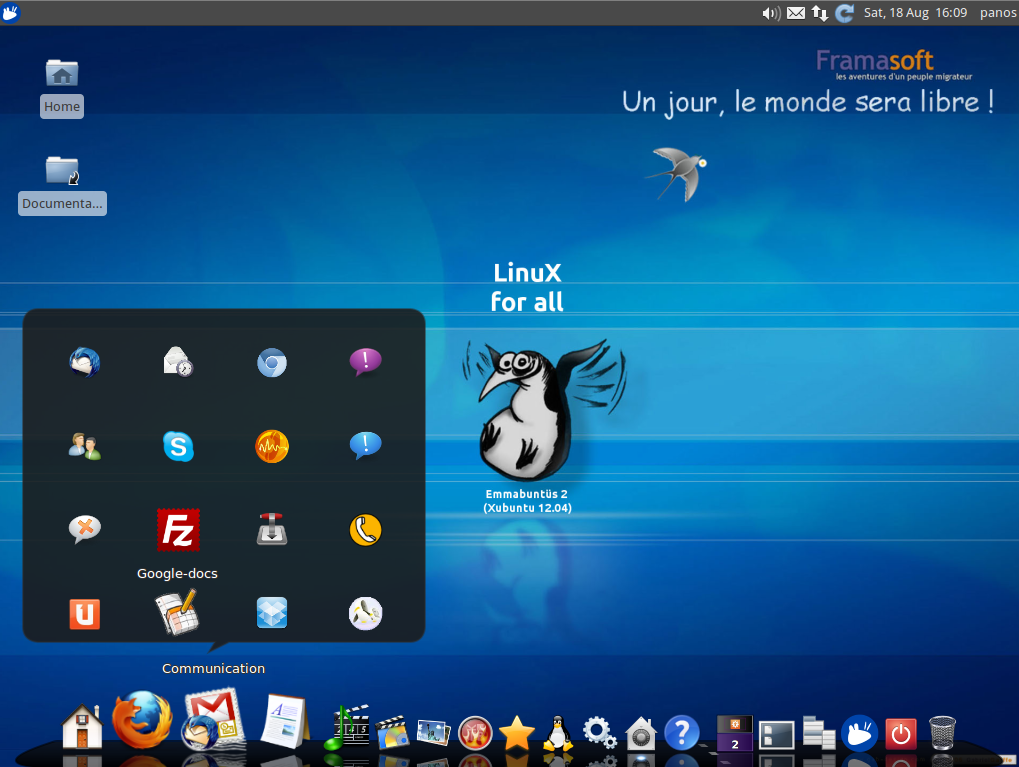Open Thunderbird in the Communication sub-dock
1019x767 pixels.
click(x=84, y=363)
